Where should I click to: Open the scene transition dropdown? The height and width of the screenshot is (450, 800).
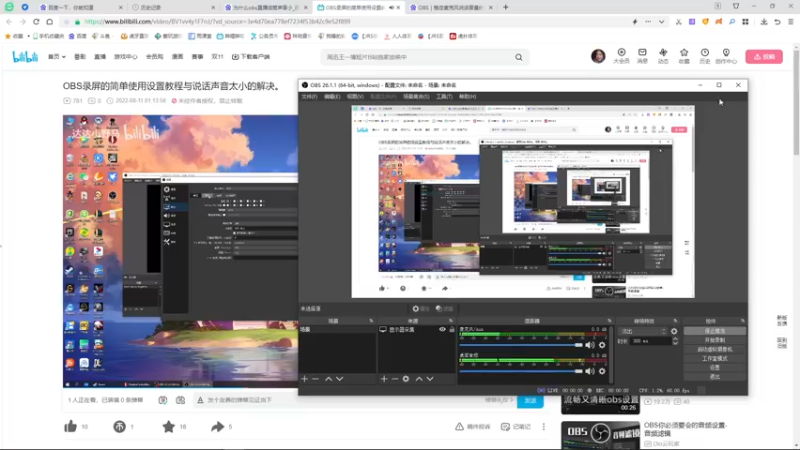pos(642,331)
